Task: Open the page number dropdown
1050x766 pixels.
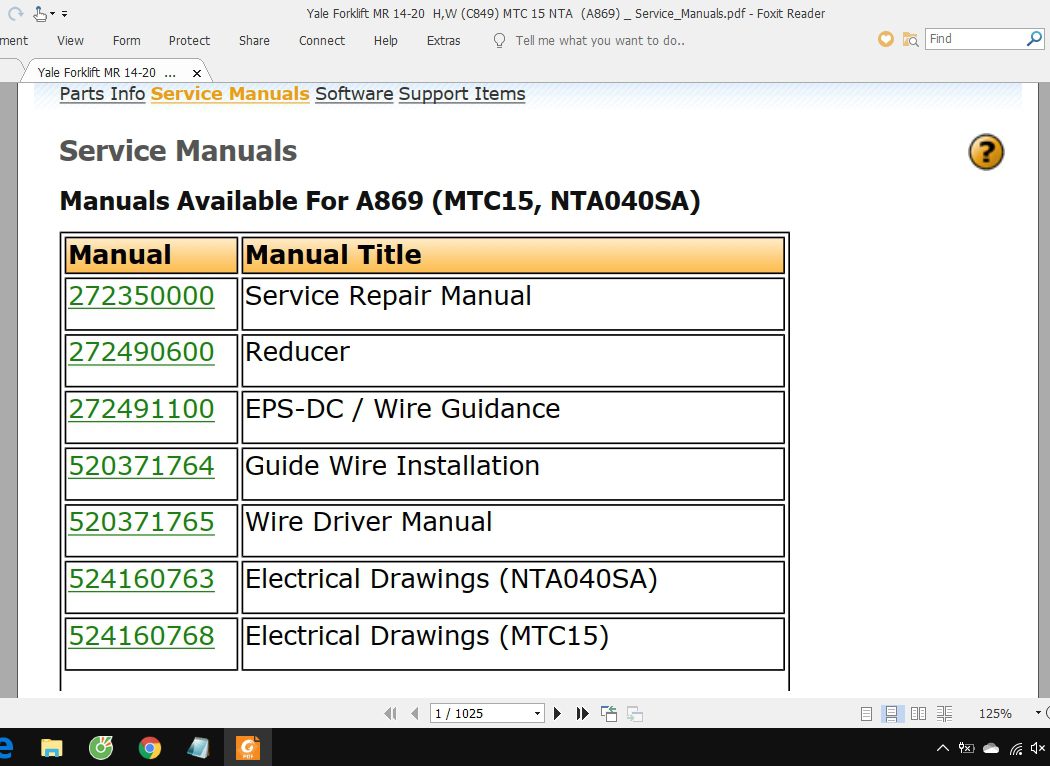Action: [x=537, y=713]
